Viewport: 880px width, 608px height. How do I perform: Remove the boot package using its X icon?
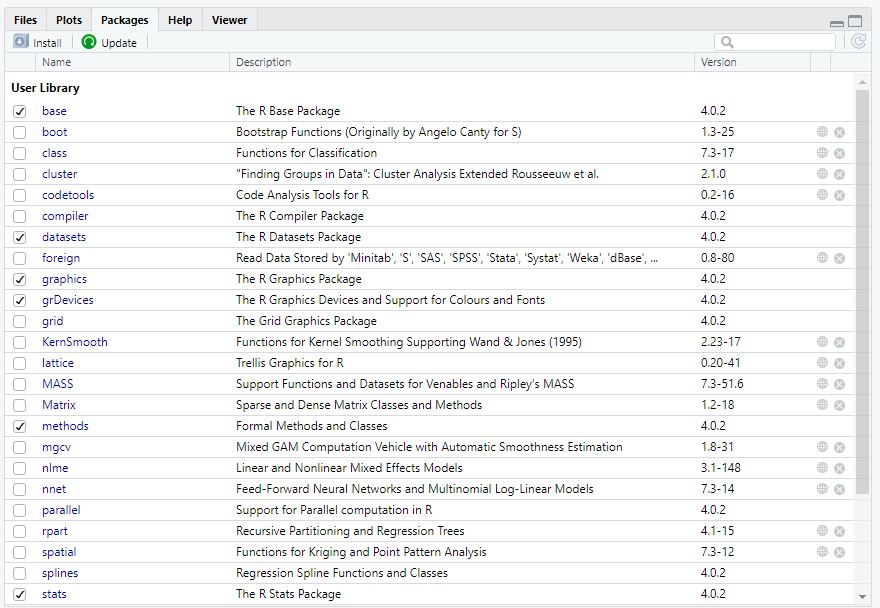point(838,132)
